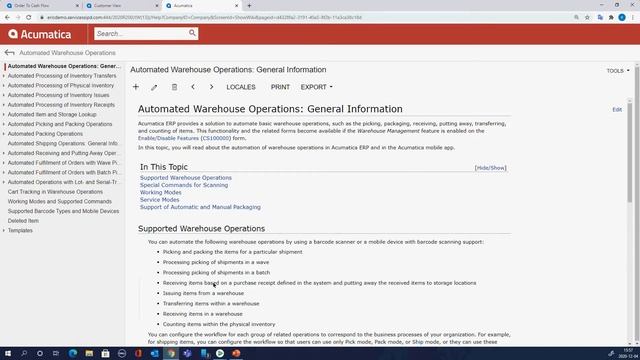Open Cart Tracking in Warehouse Operations
640x360 pixels.
(55, 192)
